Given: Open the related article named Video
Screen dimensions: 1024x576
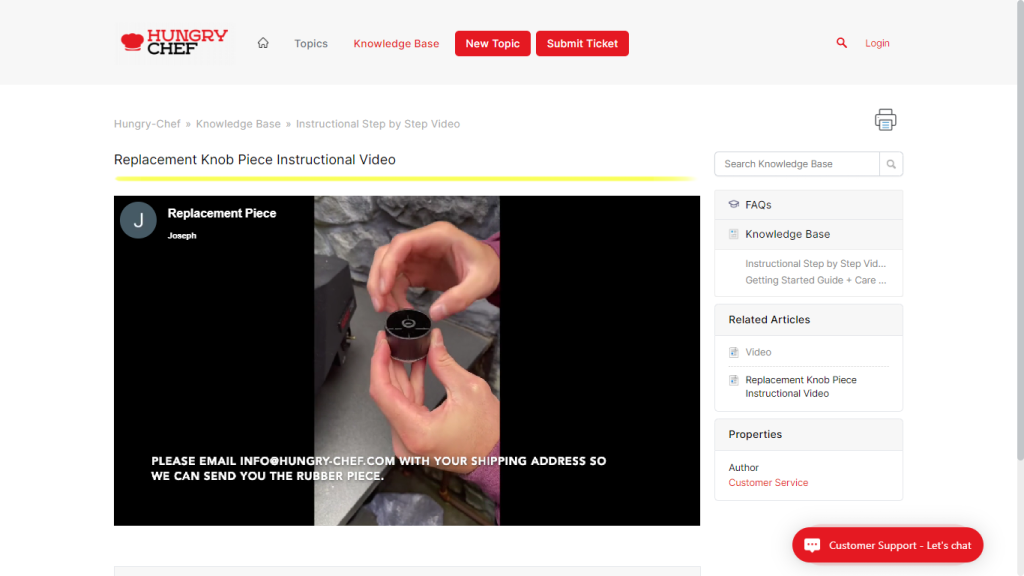Looking at the screenshot, I should point(758,352).
